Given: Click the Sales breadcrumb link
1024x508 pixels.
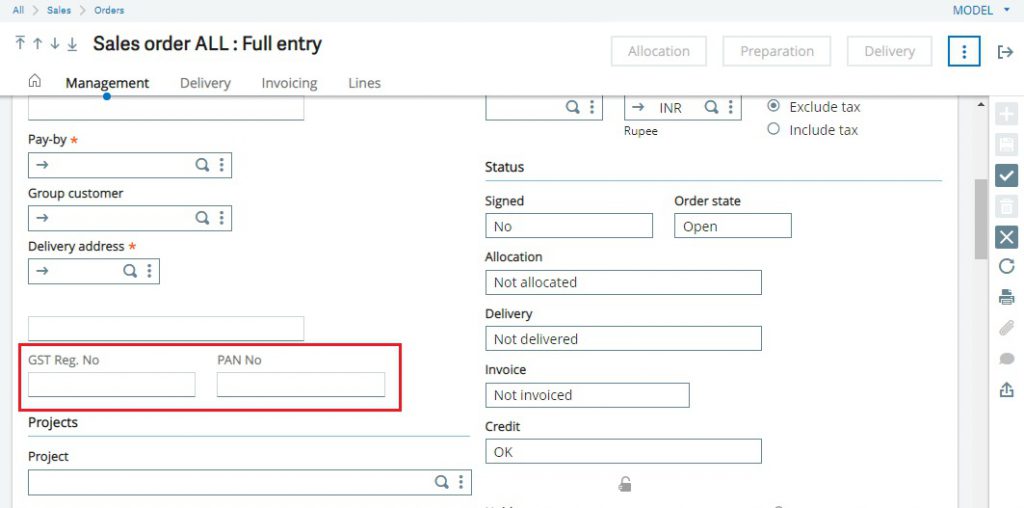Looking at the screenshot, I should tap(59, 10).
